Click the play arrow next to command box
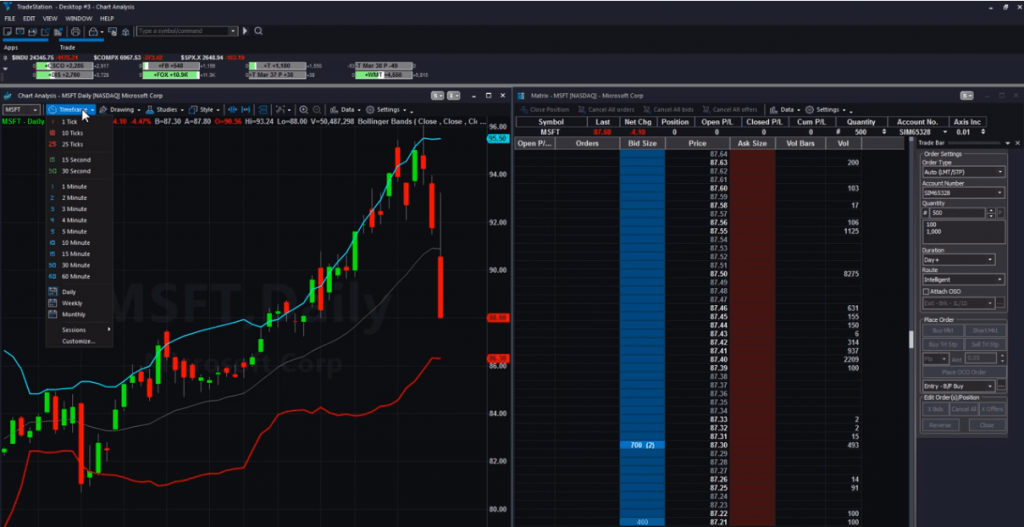Screen dimensions: 1024x527 coord(246,31)
